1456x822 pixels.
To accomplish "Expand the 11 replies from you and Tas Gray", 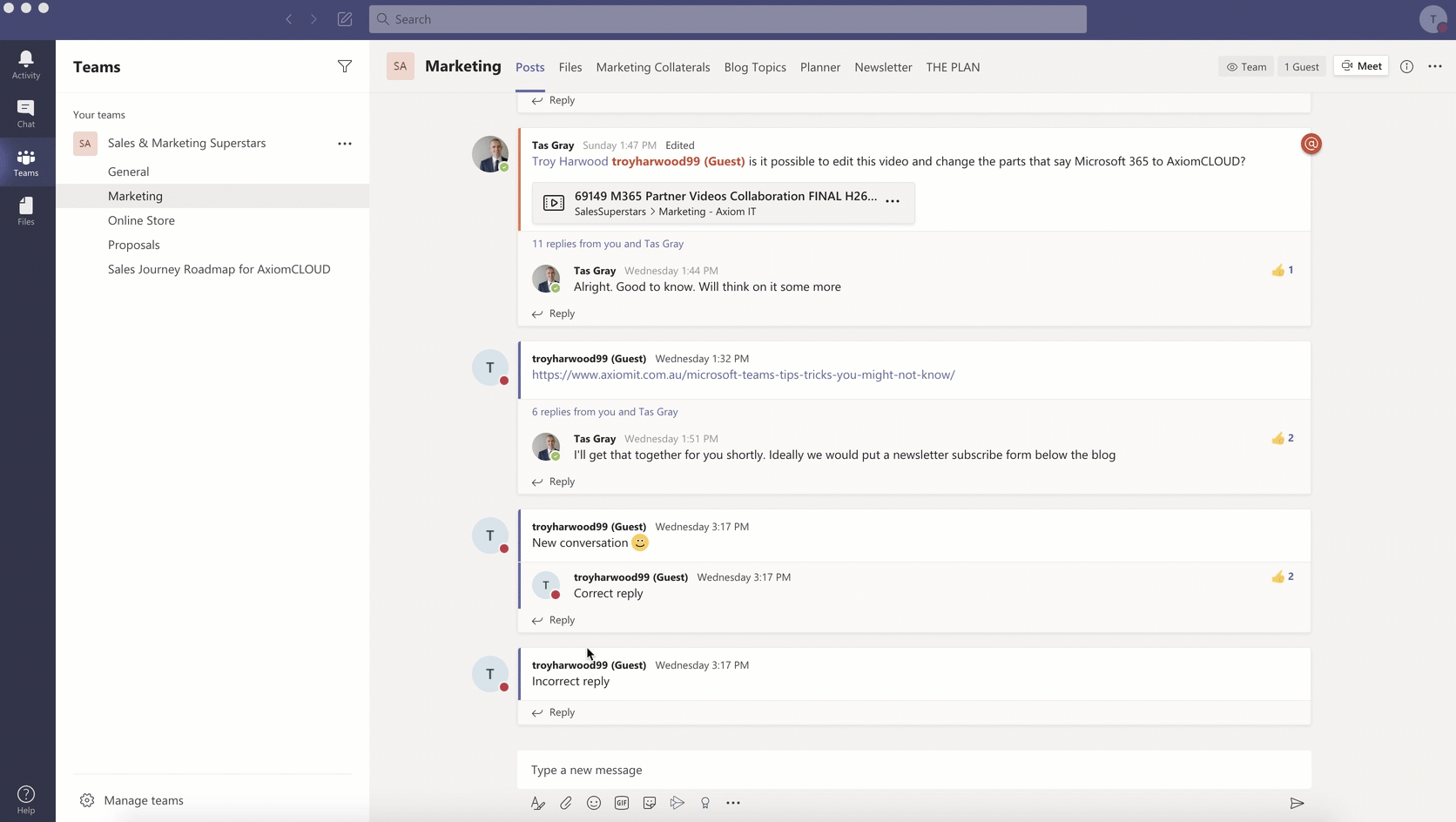I will 608,244.
